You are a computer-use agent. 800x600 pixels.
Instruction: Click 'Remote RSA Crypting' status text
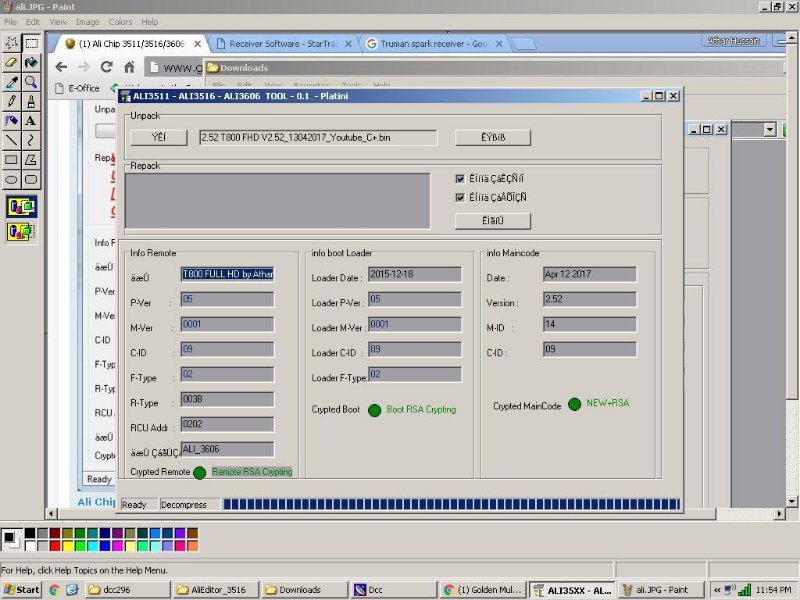click(252, 472)
